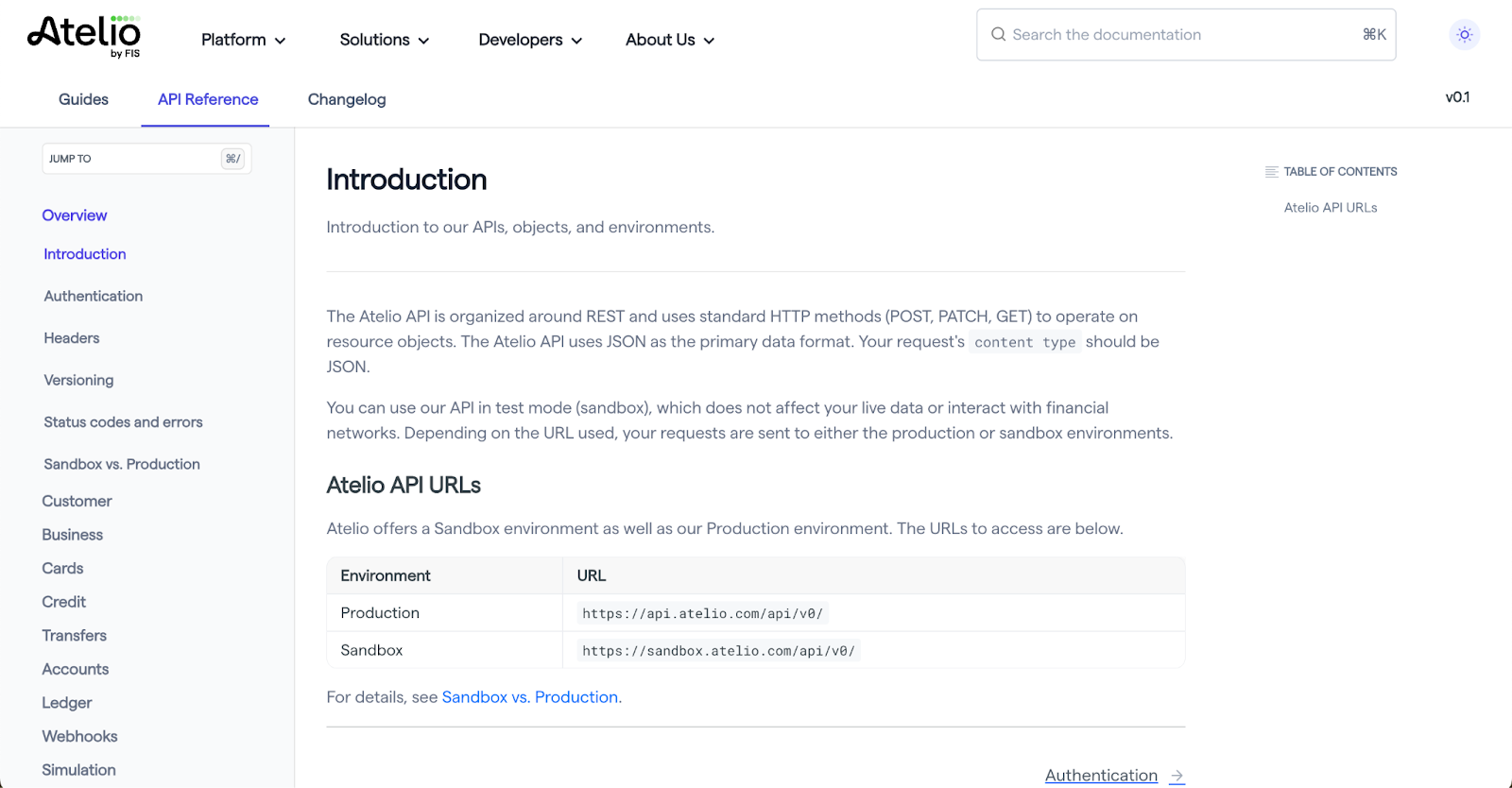Click the arrow icon next to Authentication
Viewport: 1512px width, 788px height.
(1177, 776)
